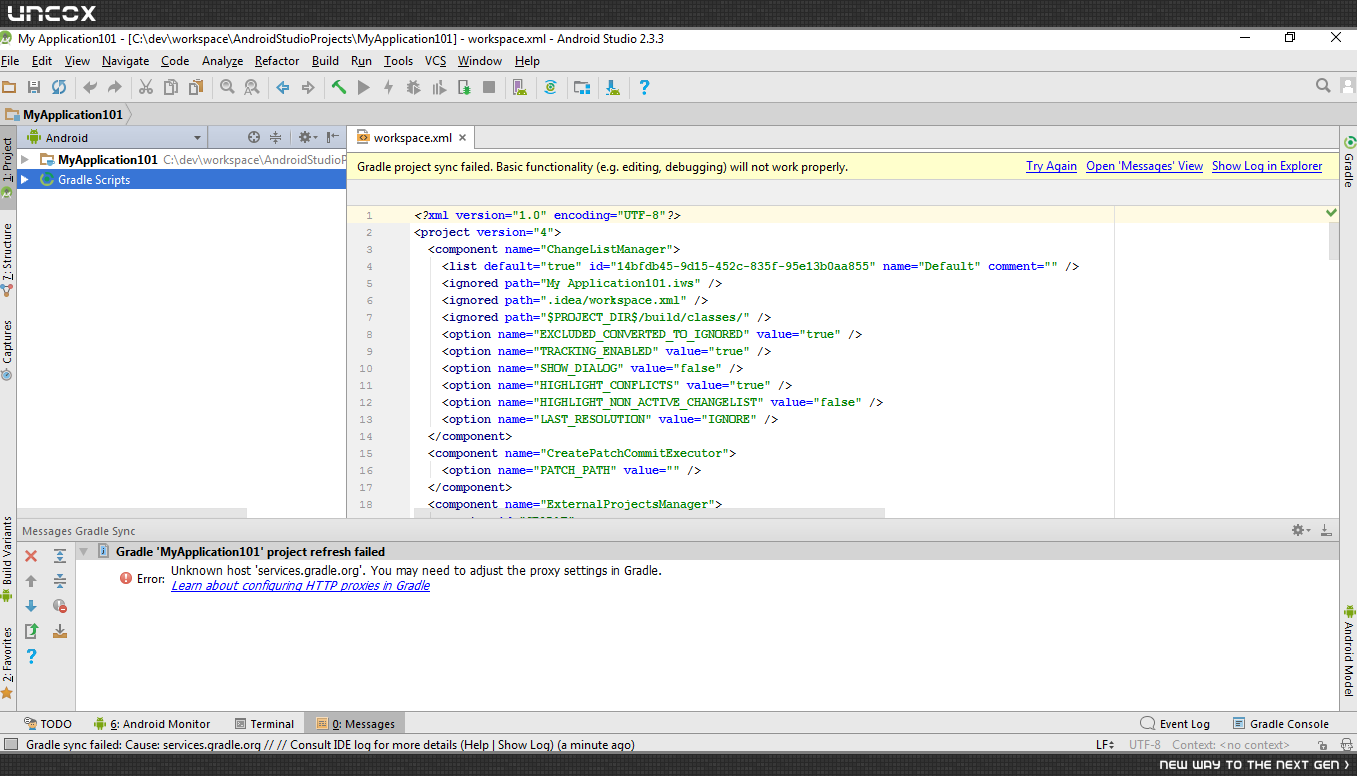Navigate Forward with the right arrow icon
The image size is (1357, 776).
[x=308, y=88]
